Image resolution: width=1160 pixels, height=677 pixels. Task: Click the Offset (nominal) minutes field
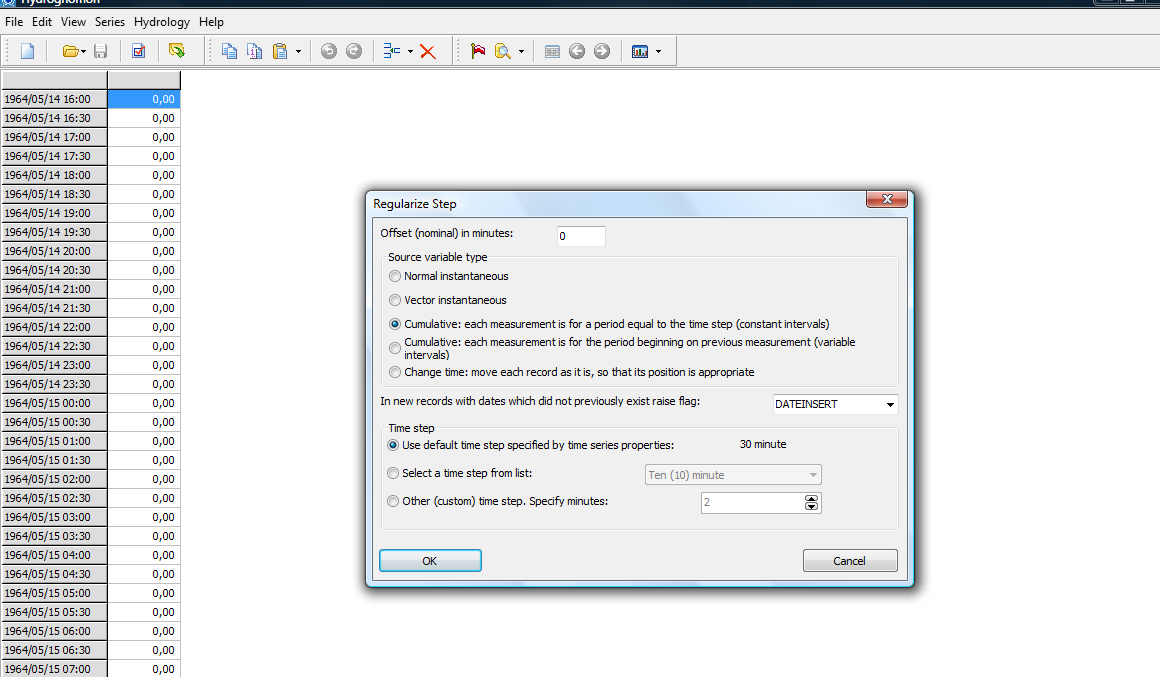click(581, 236)
